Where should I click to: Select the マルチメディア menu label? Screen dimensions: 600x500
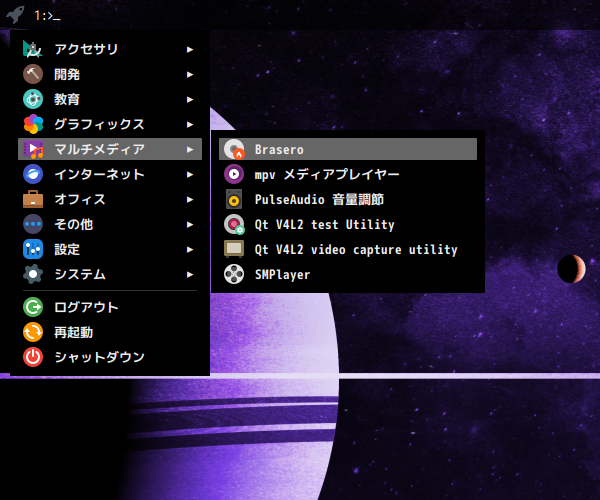tap(99, 149)
